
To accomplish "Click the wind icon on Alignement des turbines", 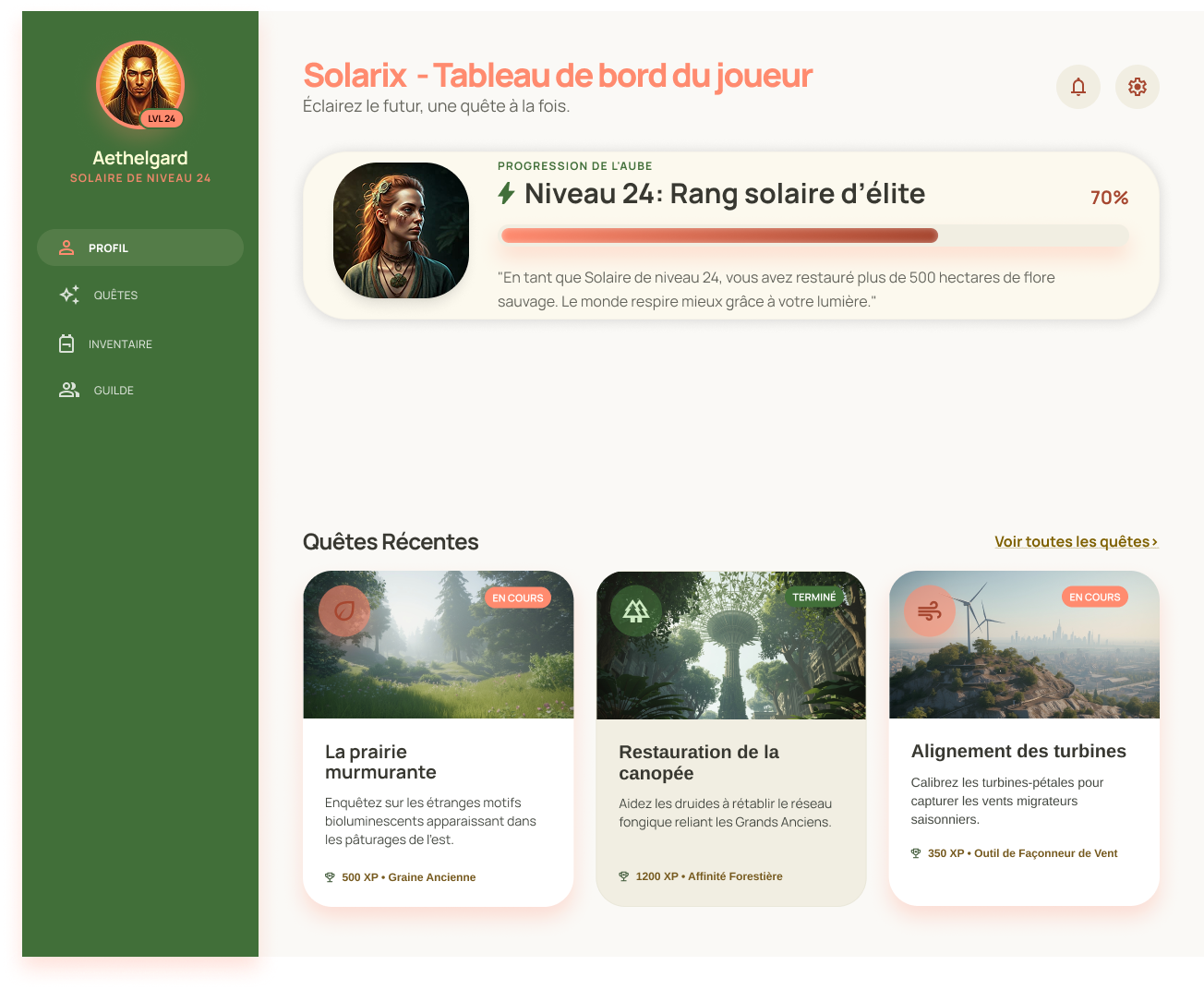I will (929, 610).
